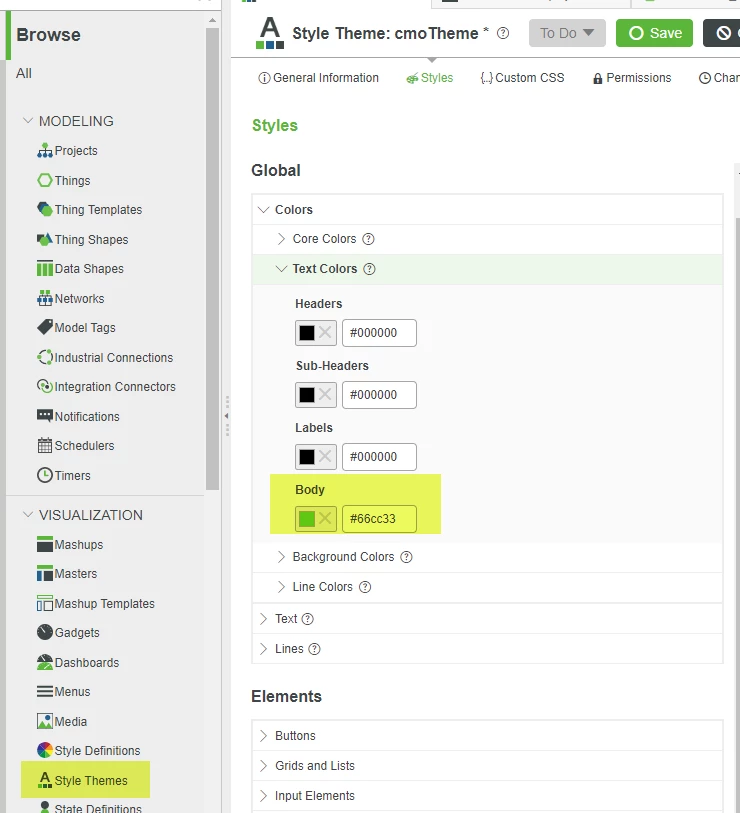Click the Media picture icon
This screenshot has width=740, height=813.
click(x=45, y=721)
